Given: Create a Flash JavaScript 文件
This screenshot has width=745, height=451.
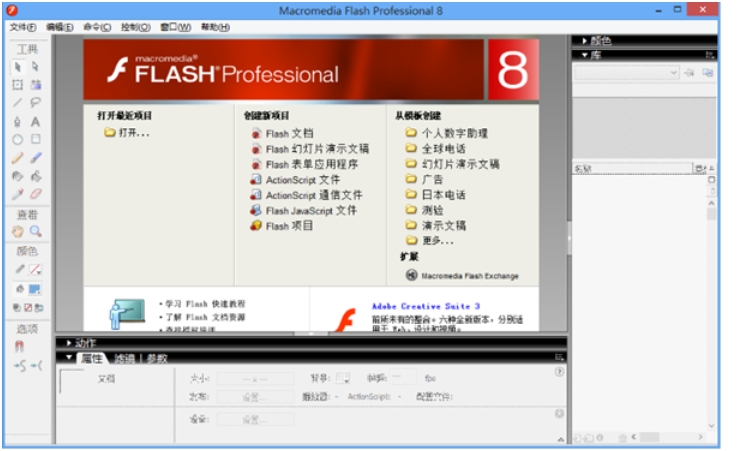Looking at the screenshot, I should [304, 211].
